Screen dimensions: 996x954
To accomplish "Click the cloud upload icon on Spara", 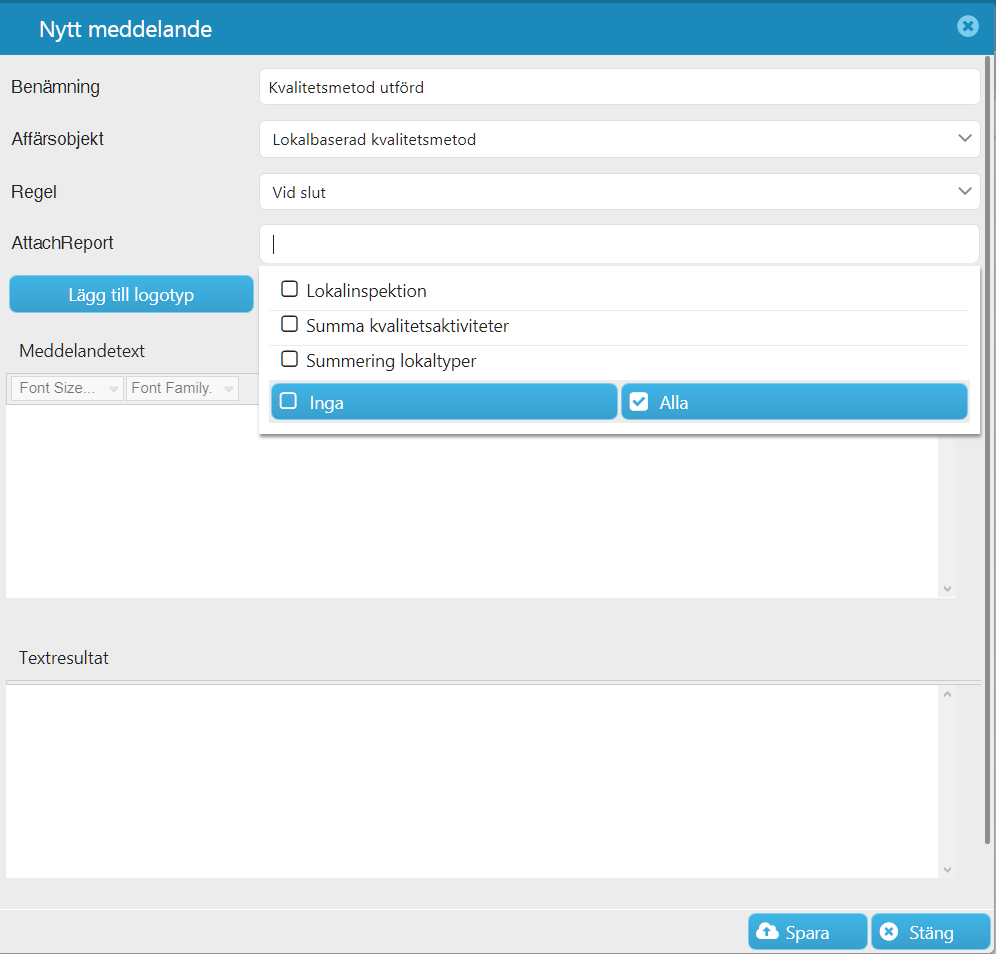I will point(767,931).
